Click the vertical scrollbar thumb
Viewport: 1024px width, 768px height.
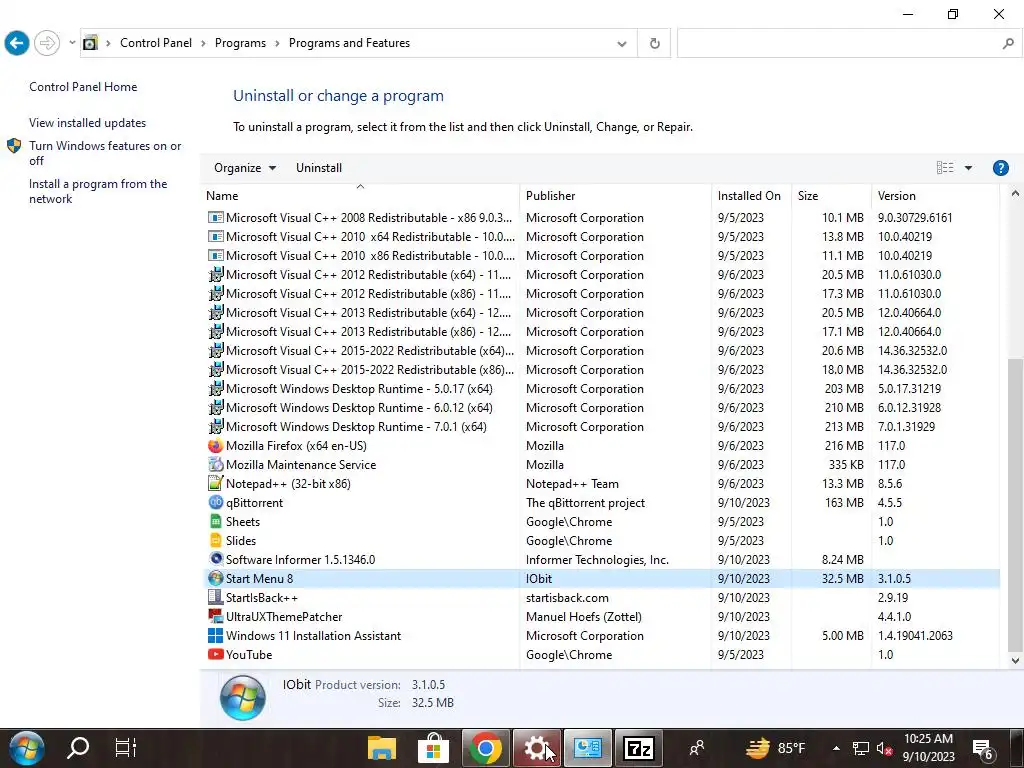point(1015,504)
